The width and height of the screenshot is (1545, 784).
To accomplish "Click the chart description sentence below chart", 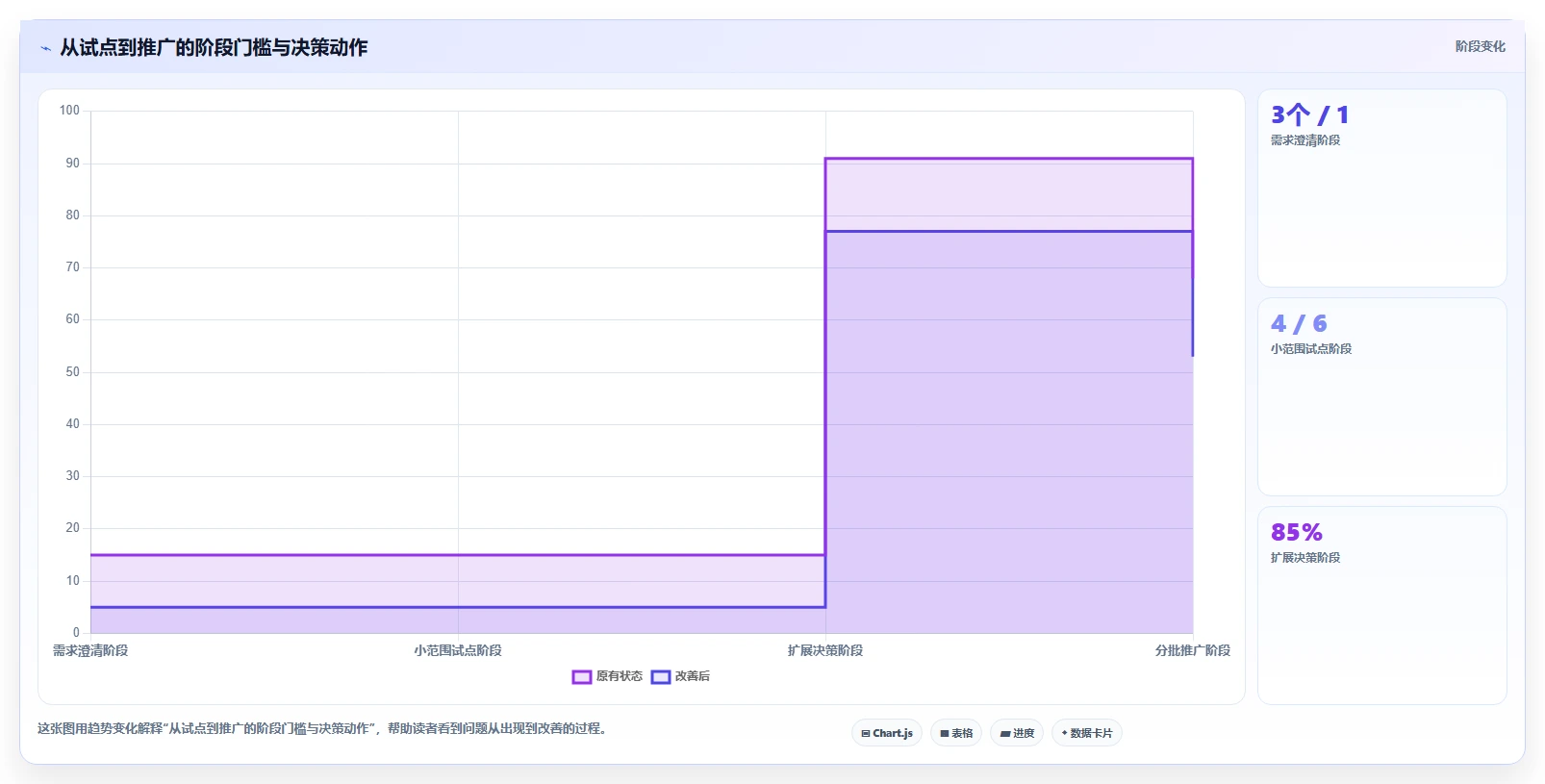I will [322, 729].
